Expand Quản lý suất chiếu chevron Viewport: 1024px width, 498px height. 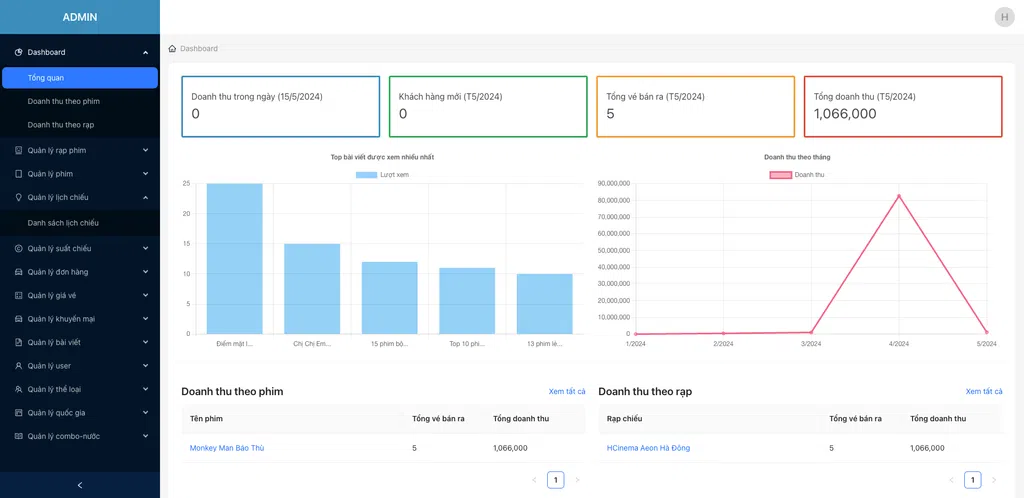pyautogui.click(x=145, y=249)
